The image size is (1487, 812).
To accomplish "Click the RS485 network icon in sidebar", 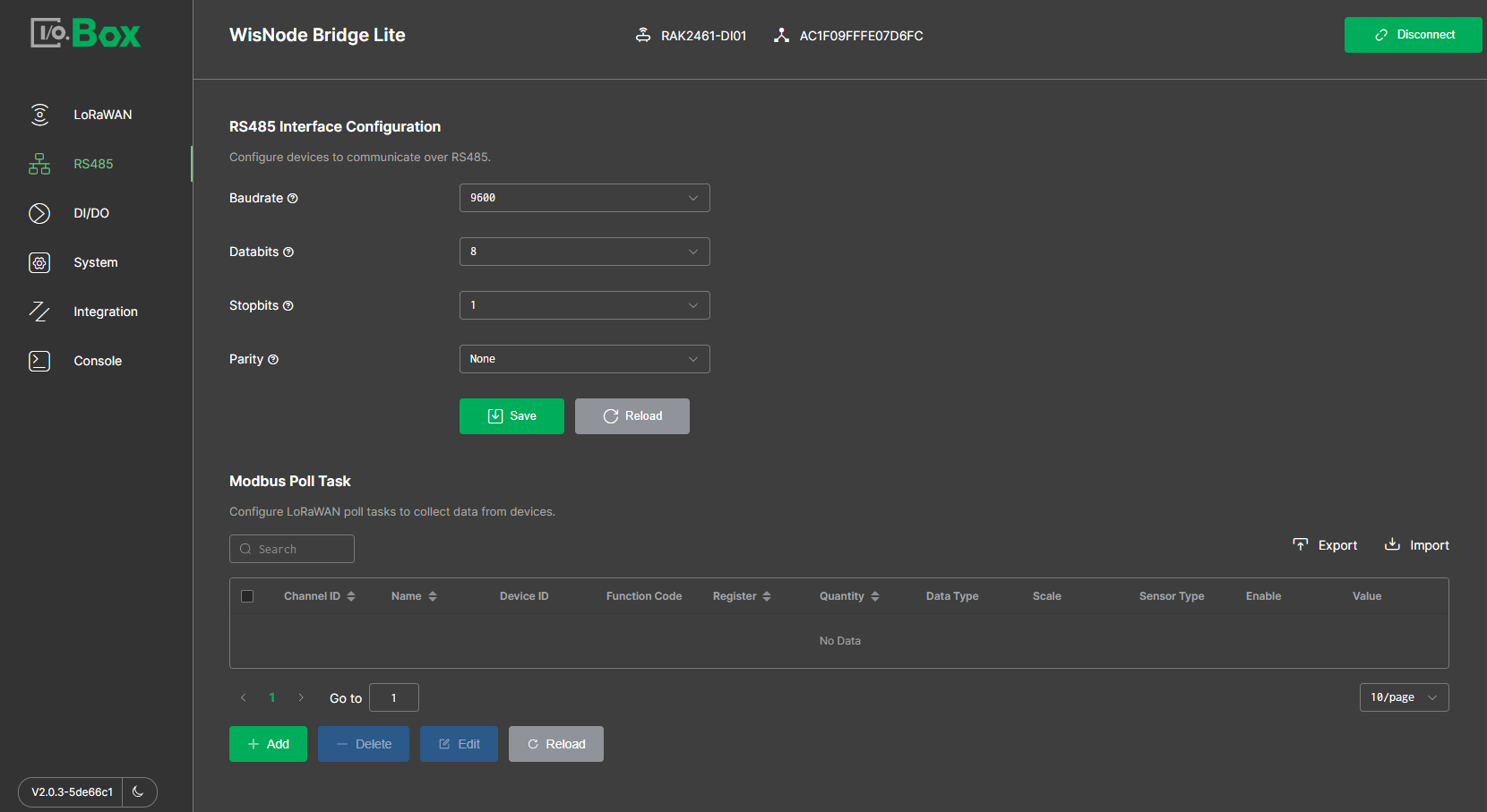I will [x=39, y=164].
